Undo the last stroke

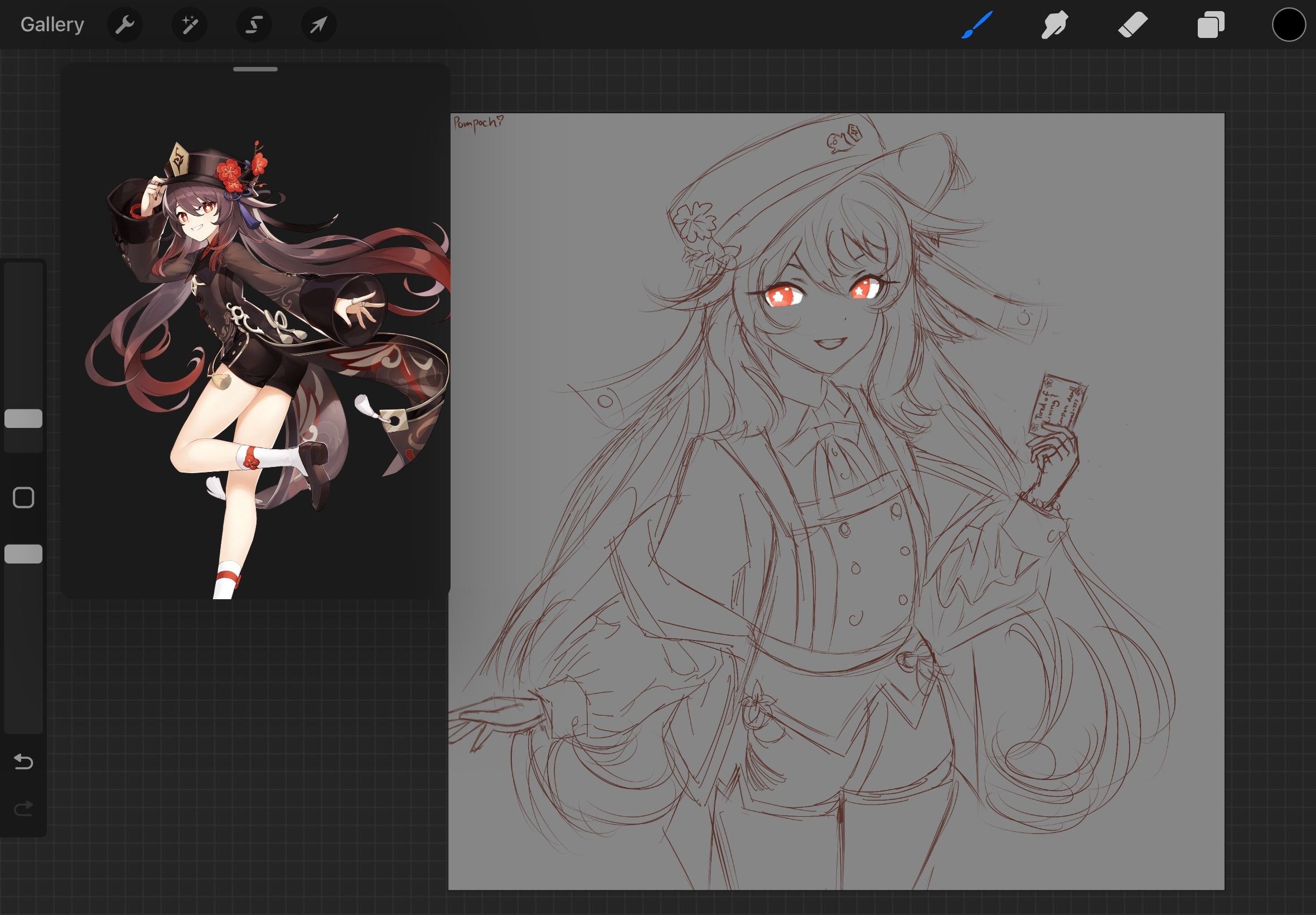click(x=23, y=762)
